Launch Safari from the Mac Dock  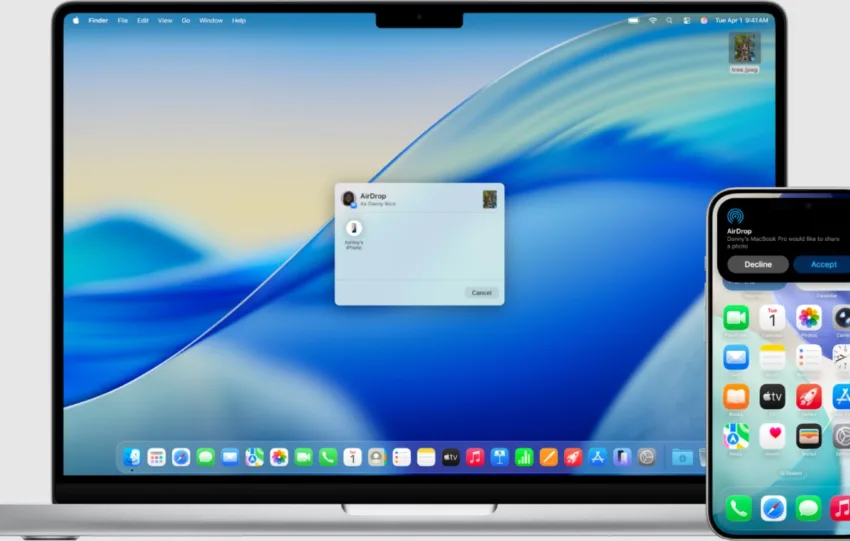[181, 457]
